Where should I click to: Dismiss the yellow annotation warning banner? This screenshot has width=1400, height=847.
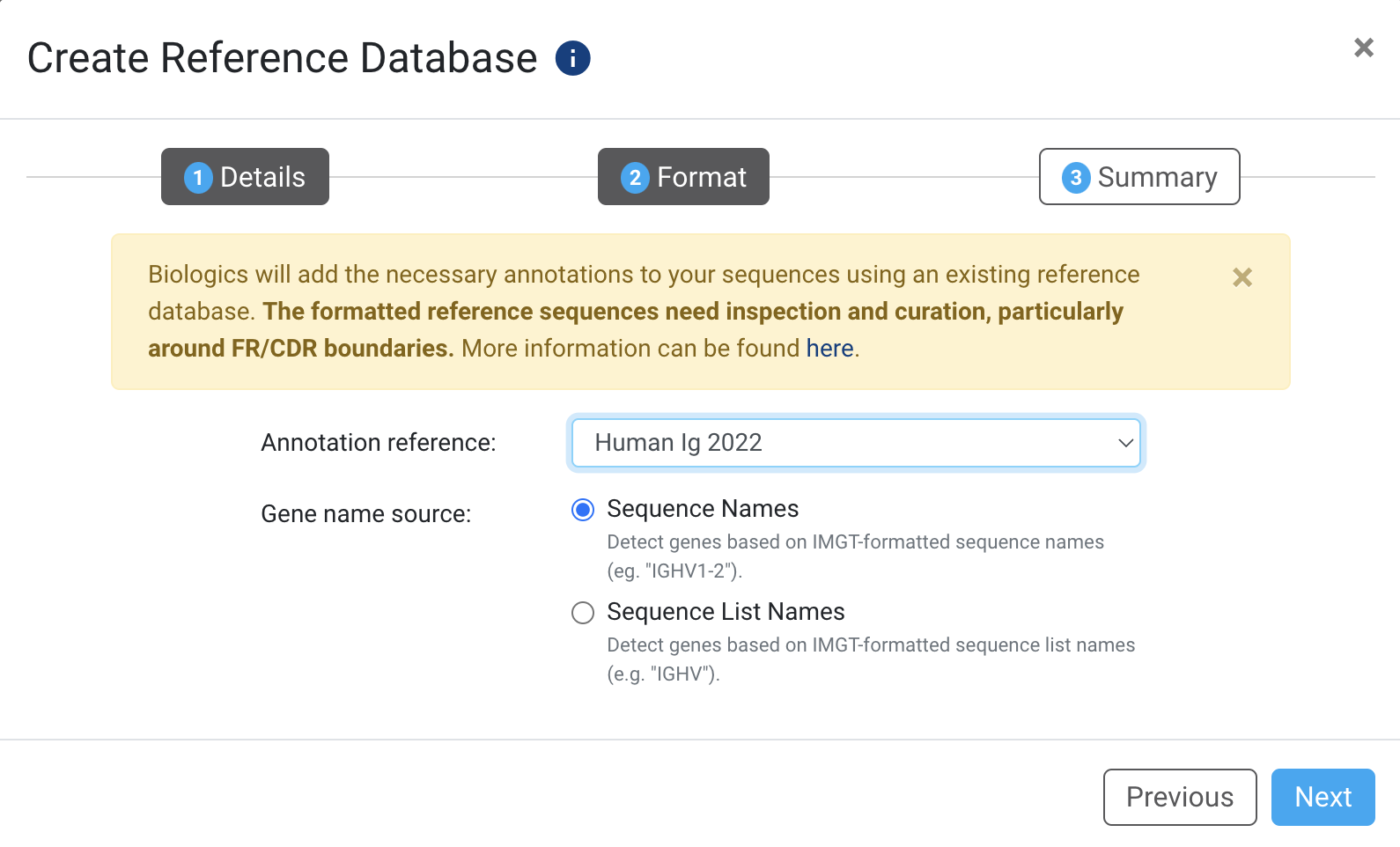click(x=1242, y=277)
